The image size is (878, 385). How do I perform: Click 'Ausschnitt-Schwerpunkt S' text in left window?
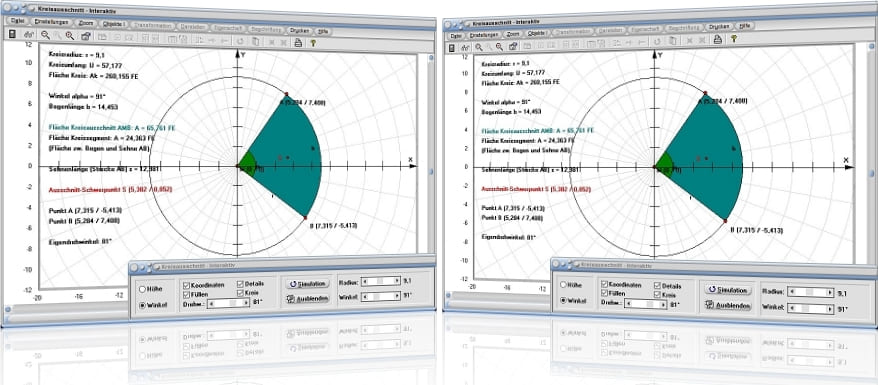(x=88, y=189)
